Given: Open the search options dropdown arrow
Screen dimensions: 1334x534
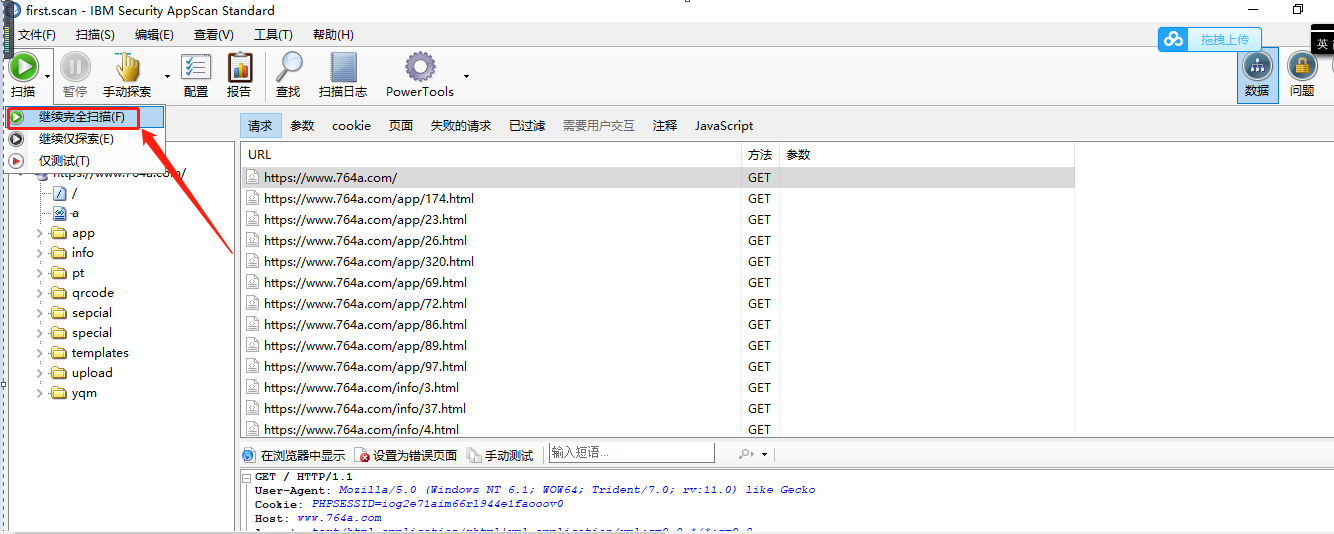Looking at the screenshot, I should coord(764,455).
